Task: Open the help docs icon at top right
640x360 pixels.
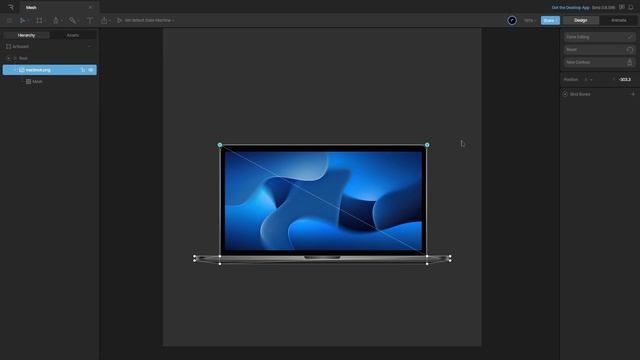Action: coord(622,7)
